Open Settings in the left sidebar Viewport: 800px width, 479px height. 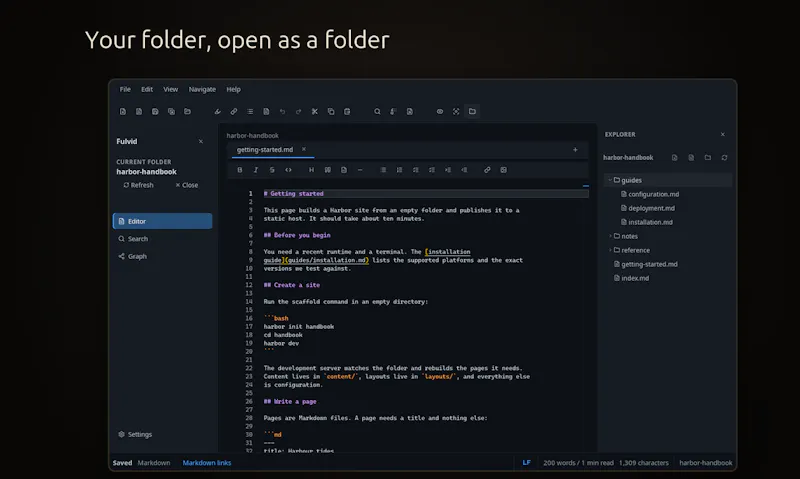click(x=135, y=435)
